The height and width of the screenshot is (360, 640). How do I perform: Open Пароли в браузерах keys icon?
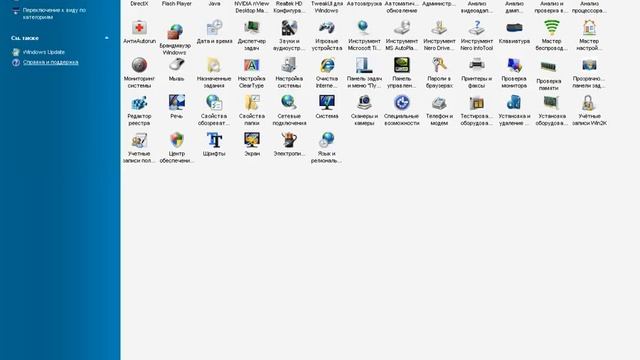439,65
